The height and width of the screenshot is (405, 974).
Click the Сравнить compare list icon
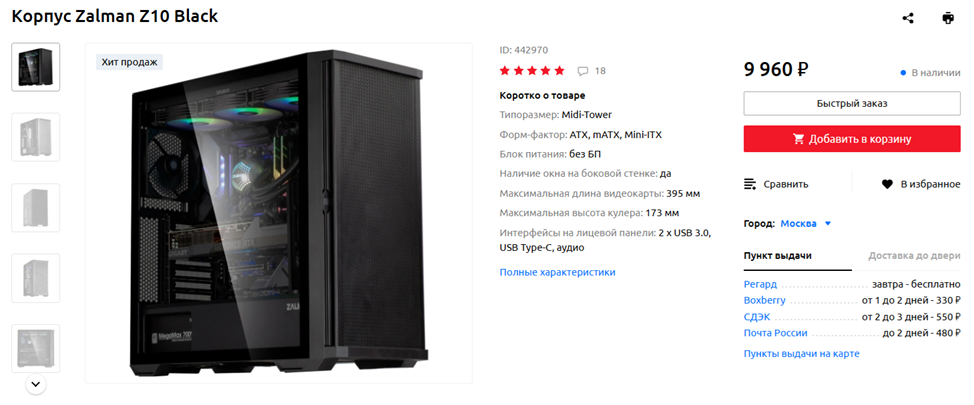[750, 184]
